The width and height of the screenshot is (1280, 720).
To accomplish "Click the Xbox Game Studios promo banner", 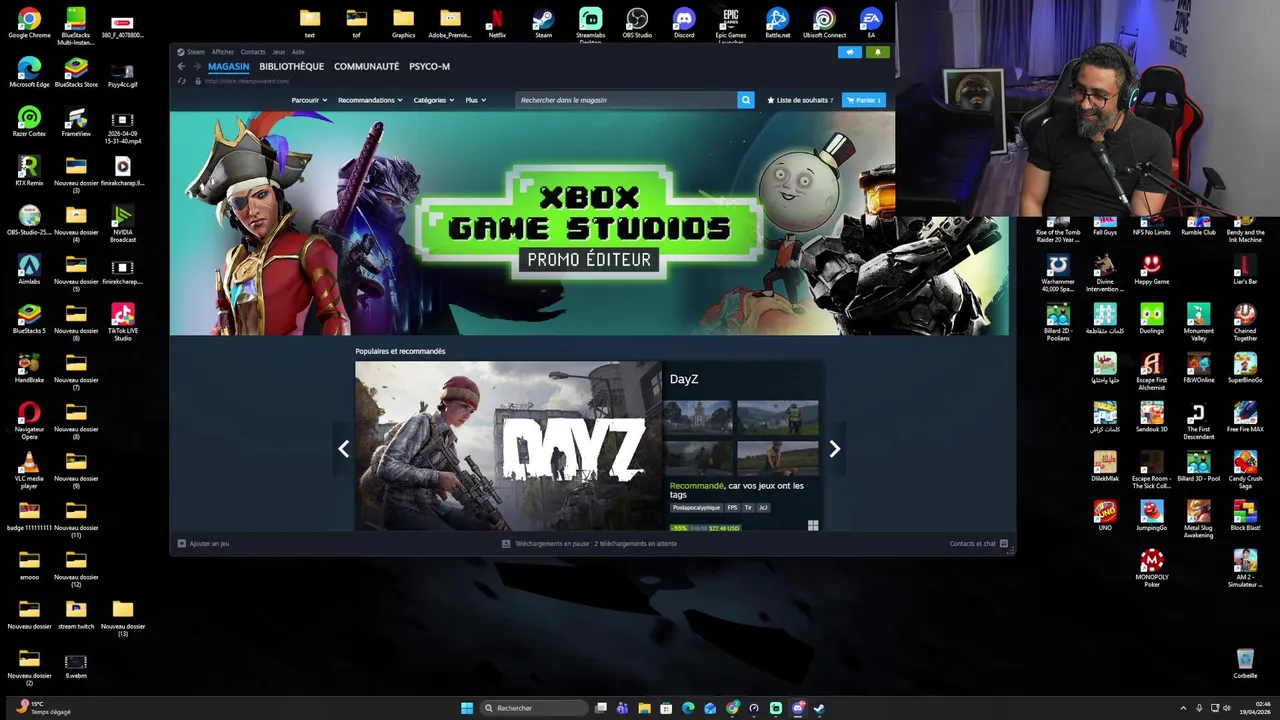I will [x=589, y=223].
